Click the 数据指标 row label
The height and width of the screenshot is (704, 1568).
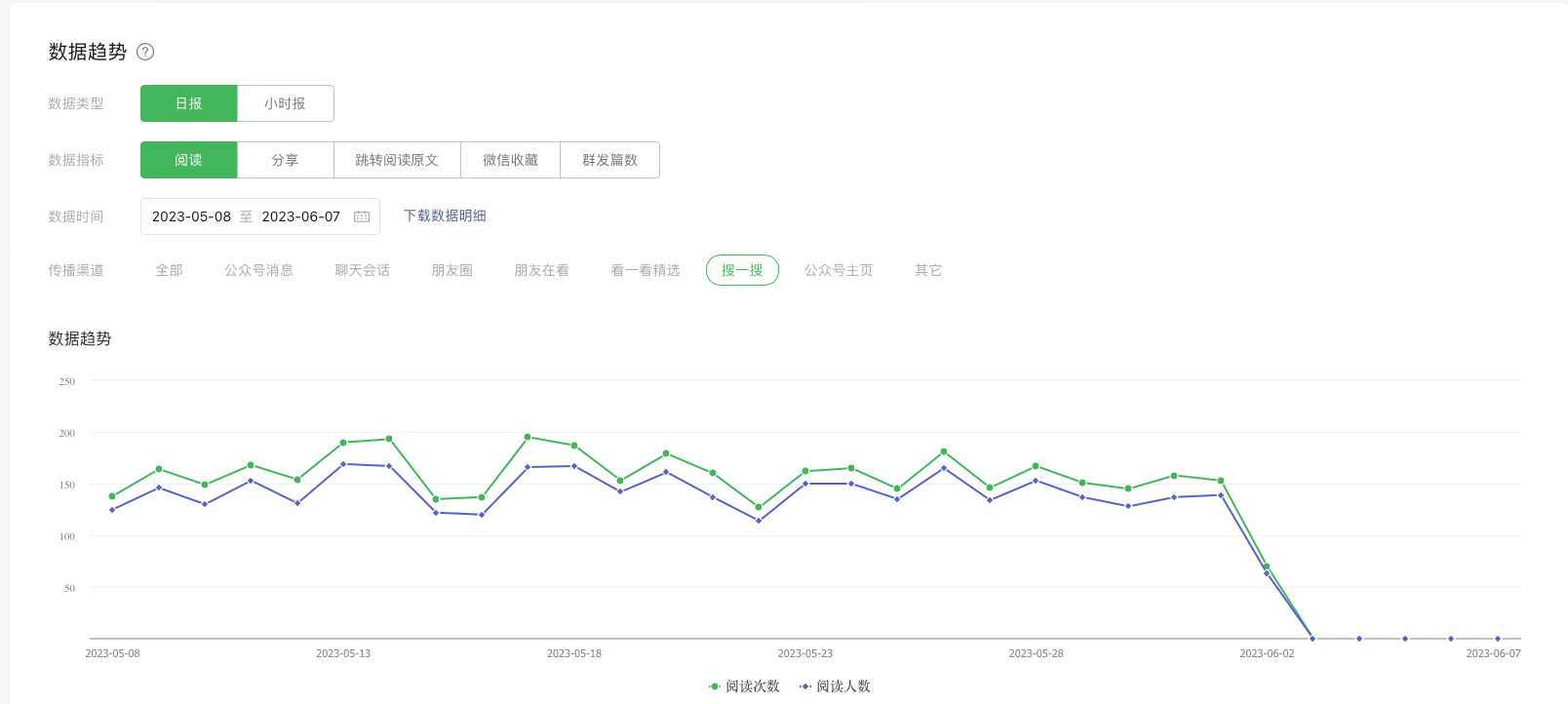point(76,160)
